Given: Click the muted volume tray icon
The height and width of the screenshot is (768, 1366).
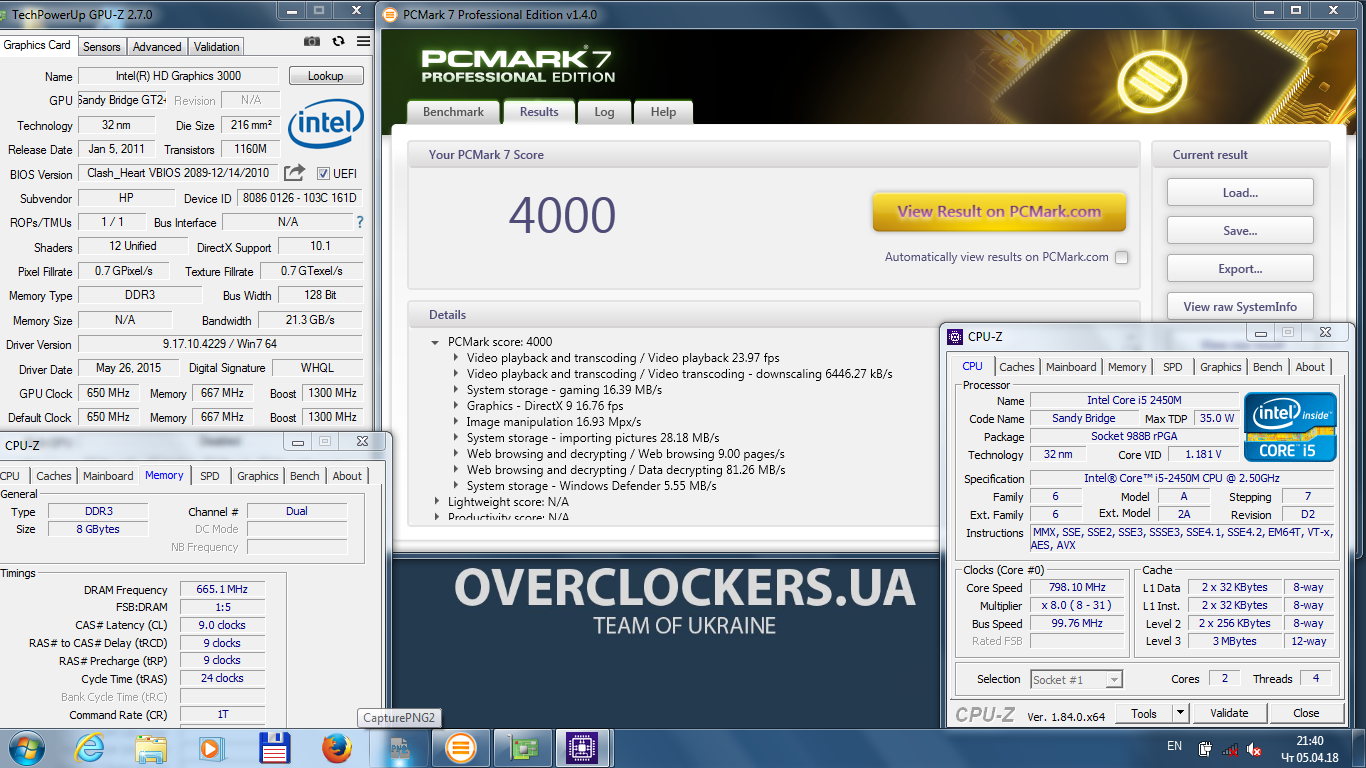Looking at the screenshot, I should coord(1254,748).
